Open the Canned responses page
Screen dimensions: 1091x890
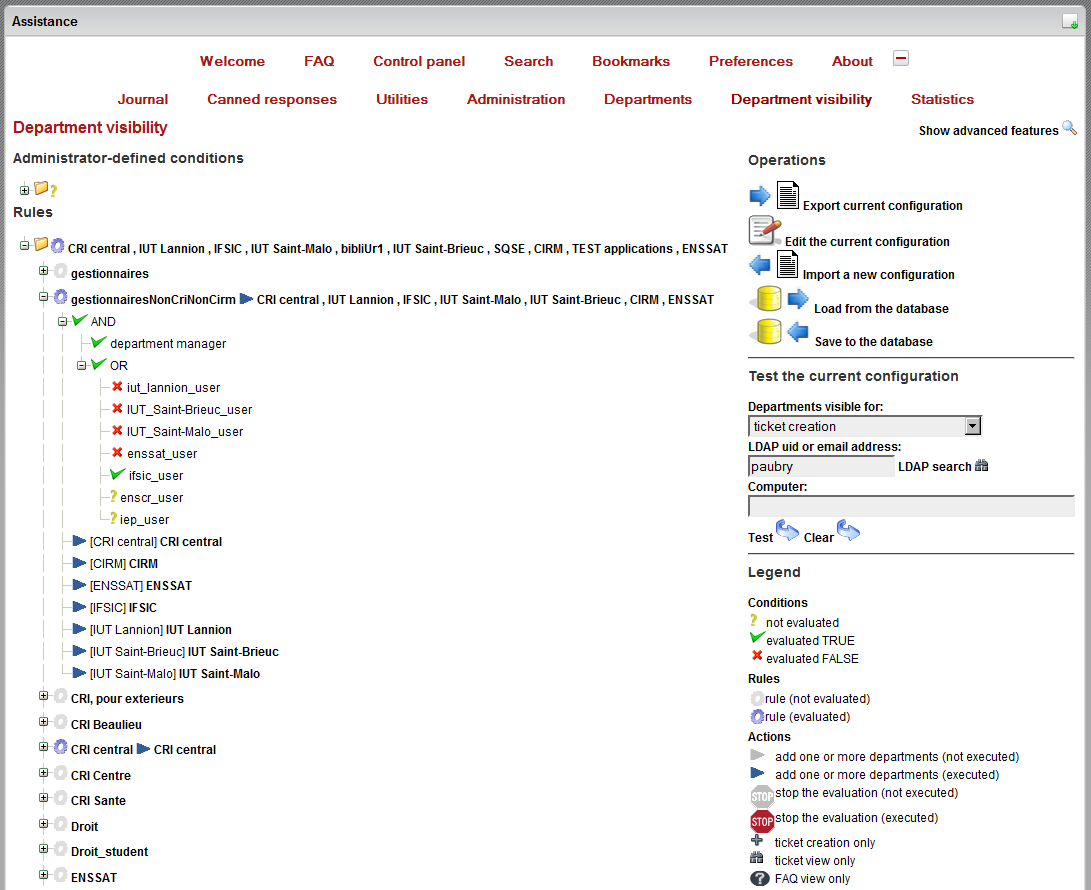pyautogui.click(x=272, y=99)
